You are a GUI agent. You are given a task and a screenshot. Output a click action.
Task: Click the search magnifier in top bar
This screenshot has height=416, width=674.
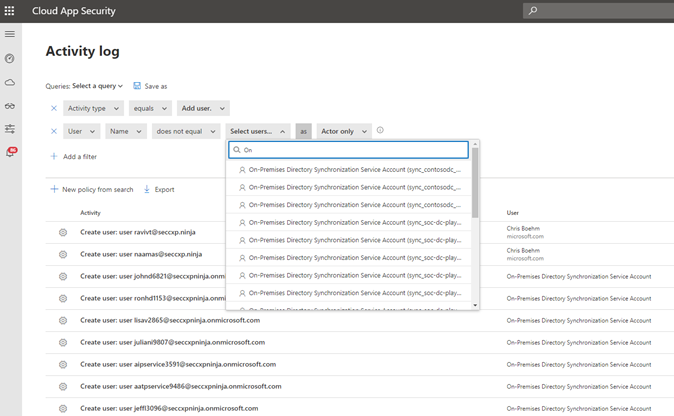(533, 11)
